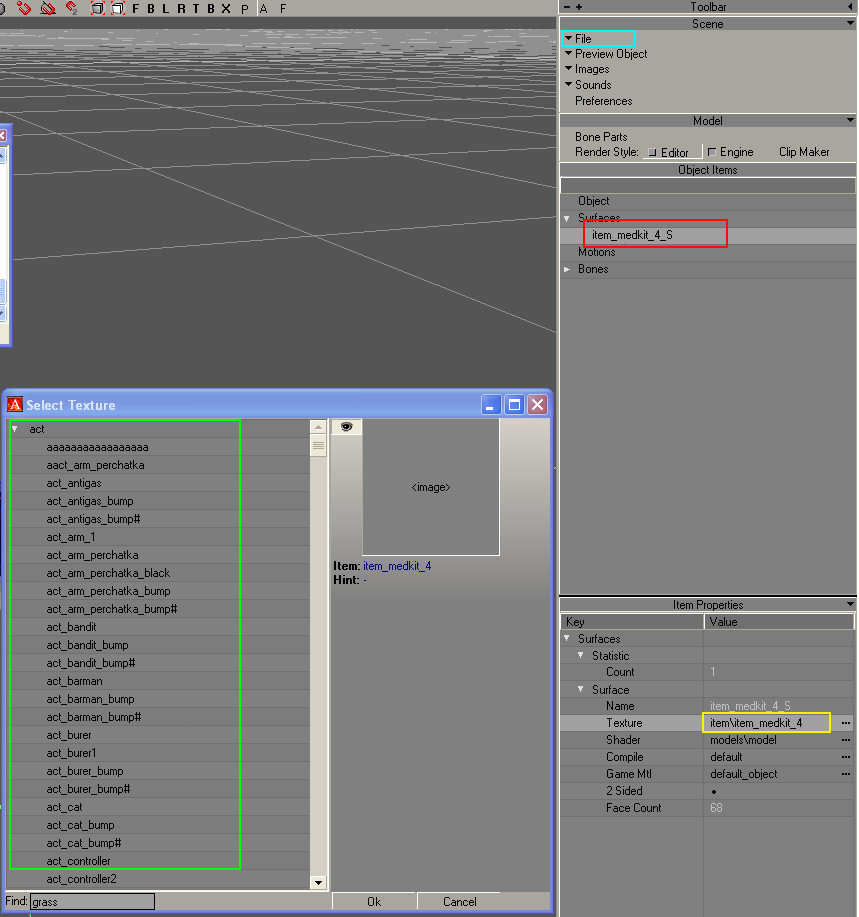859x917 pixels.
Task: Click the texture list scrollbar down arrow
Action: [318, 882]
